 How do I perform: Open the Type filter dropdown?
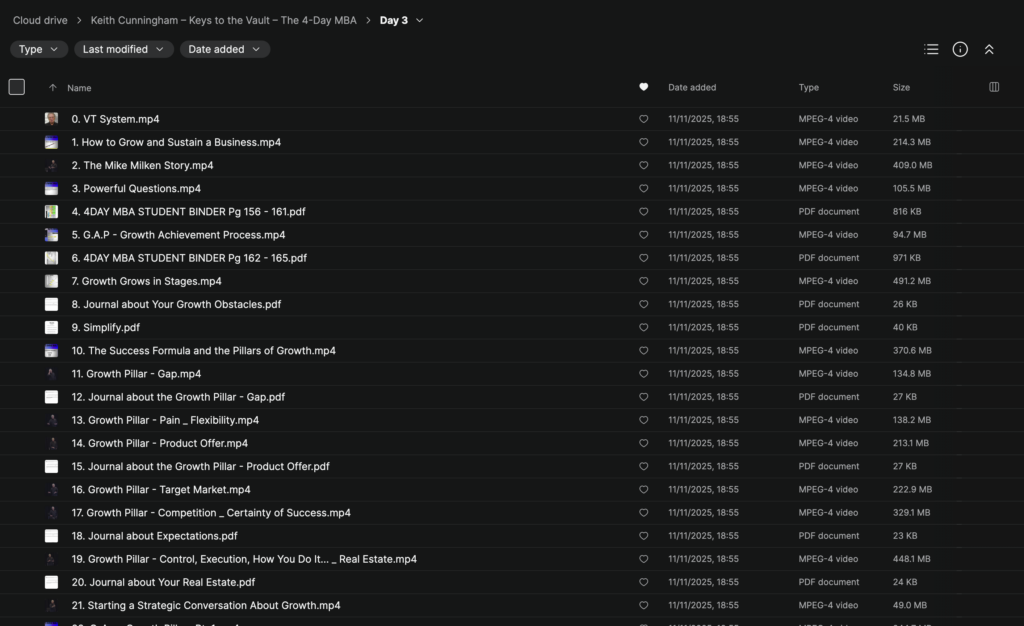(39, 49)
